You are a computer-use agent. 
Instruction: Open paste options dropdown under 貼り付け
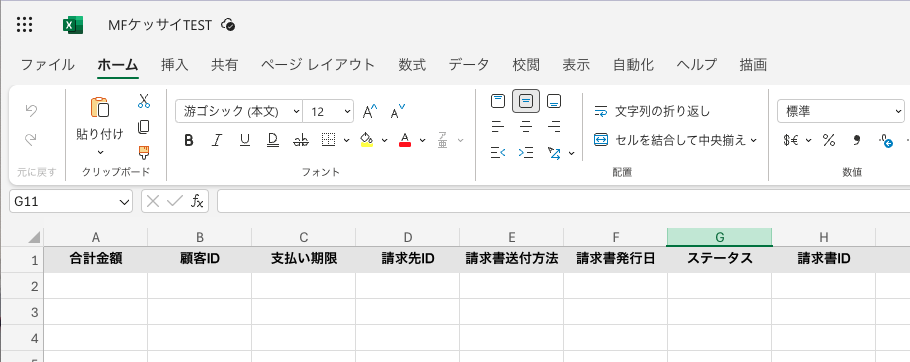click(100, 153)
